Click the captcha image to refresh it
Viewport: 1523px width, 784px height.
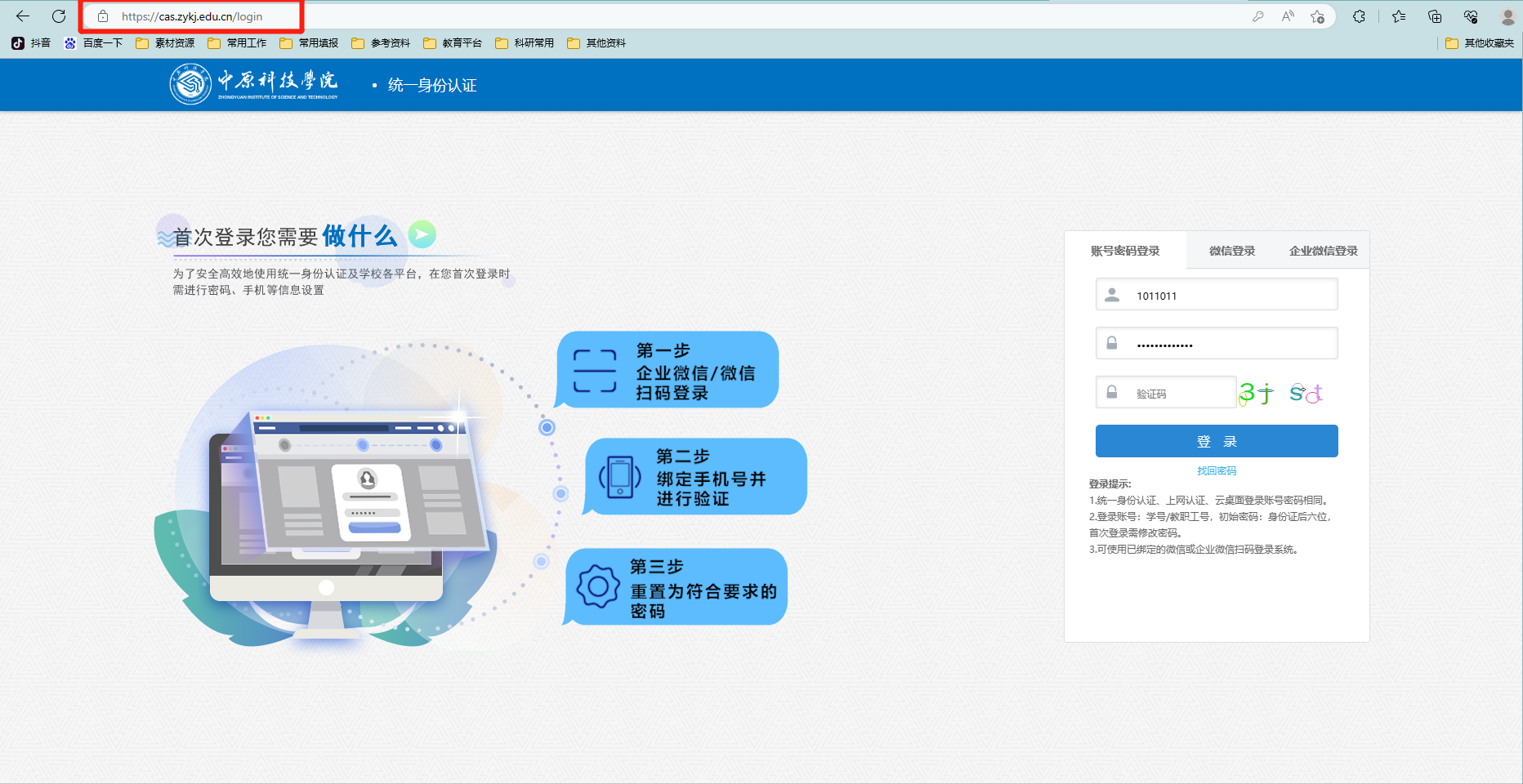pyautogui.click(x=1280, y=394)
